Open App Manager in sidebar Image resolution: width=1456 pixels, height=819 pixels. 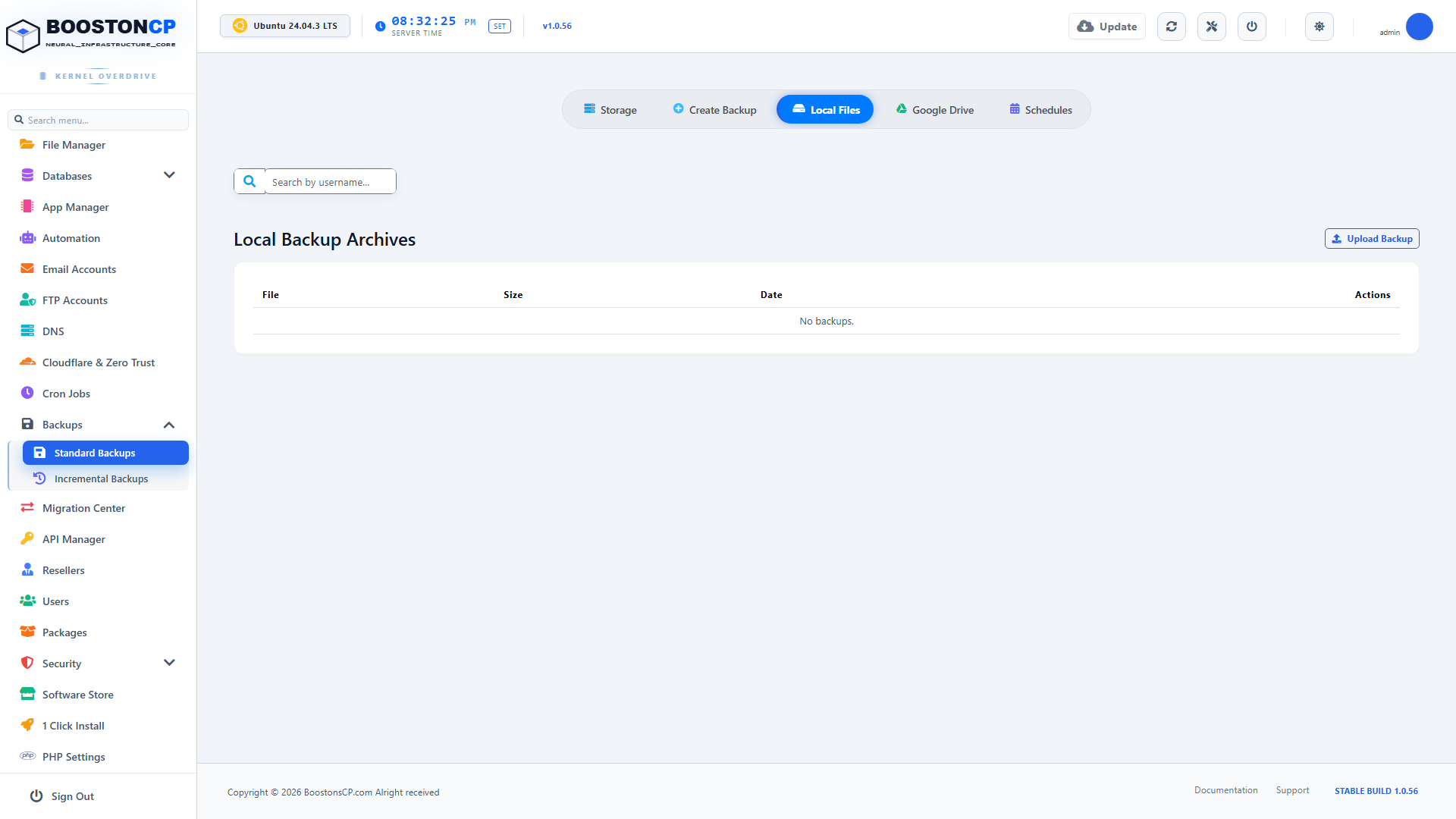click(x=99, y=207)
